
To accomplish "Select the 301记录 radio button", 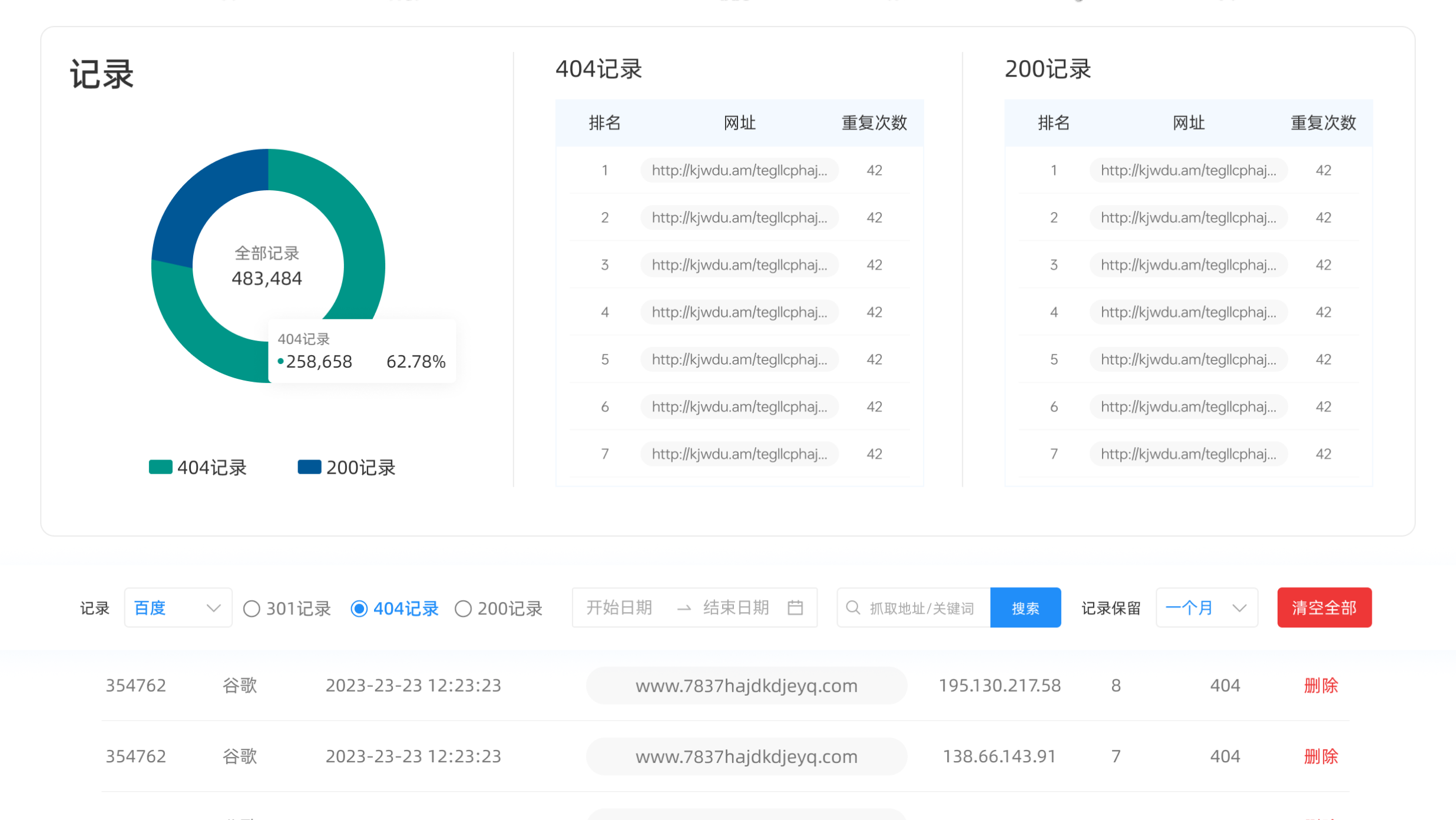I will pos(252,609).
